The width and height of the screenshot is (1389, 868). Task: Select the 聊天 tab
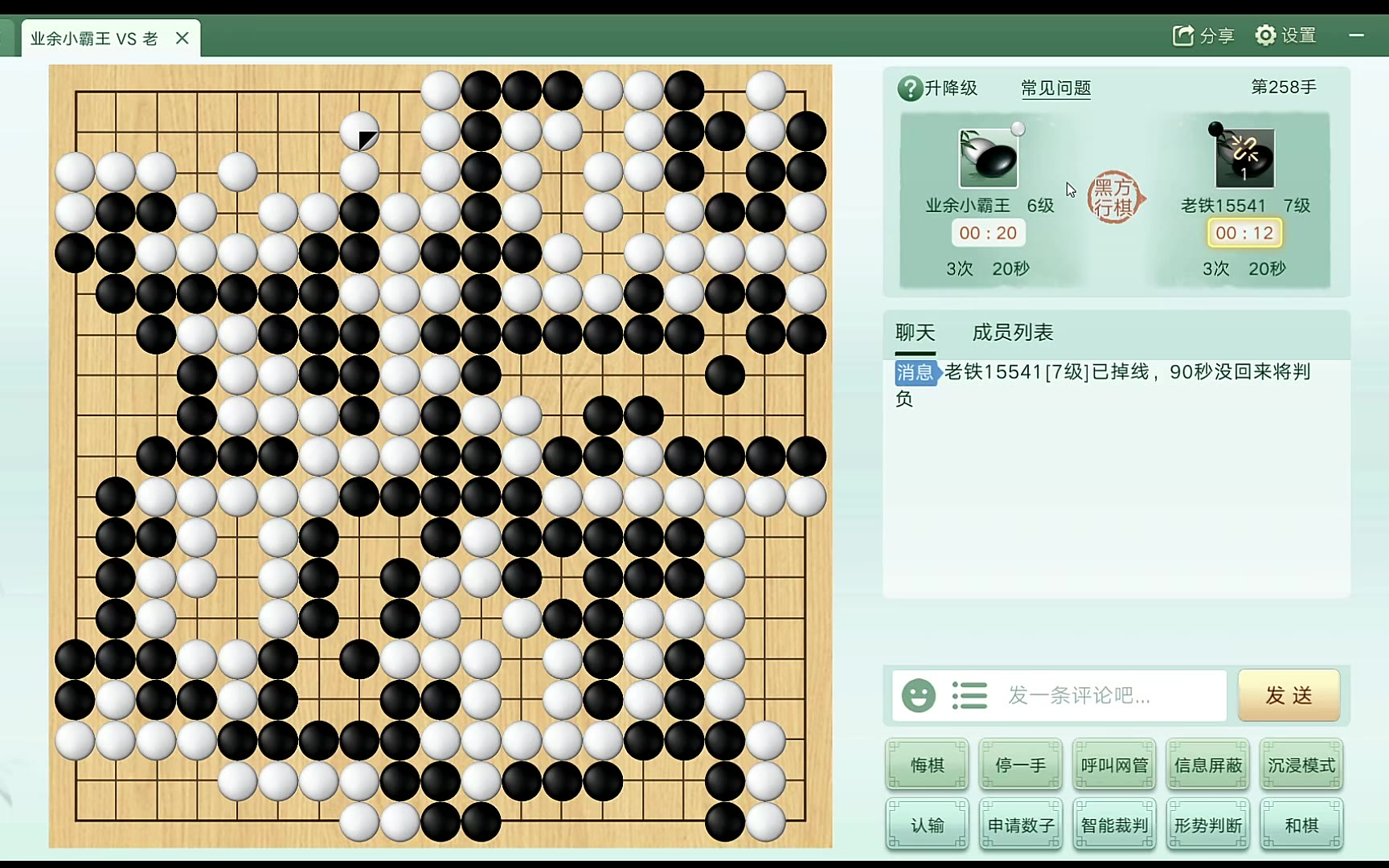[x=916, y=333]
